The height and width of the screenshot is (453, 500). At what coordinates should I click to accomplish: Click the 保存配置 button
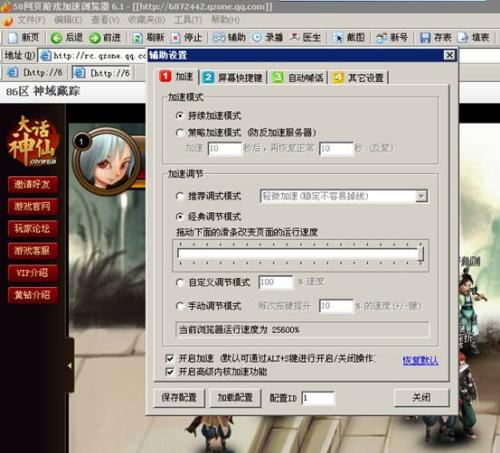(x=179, y=398)
